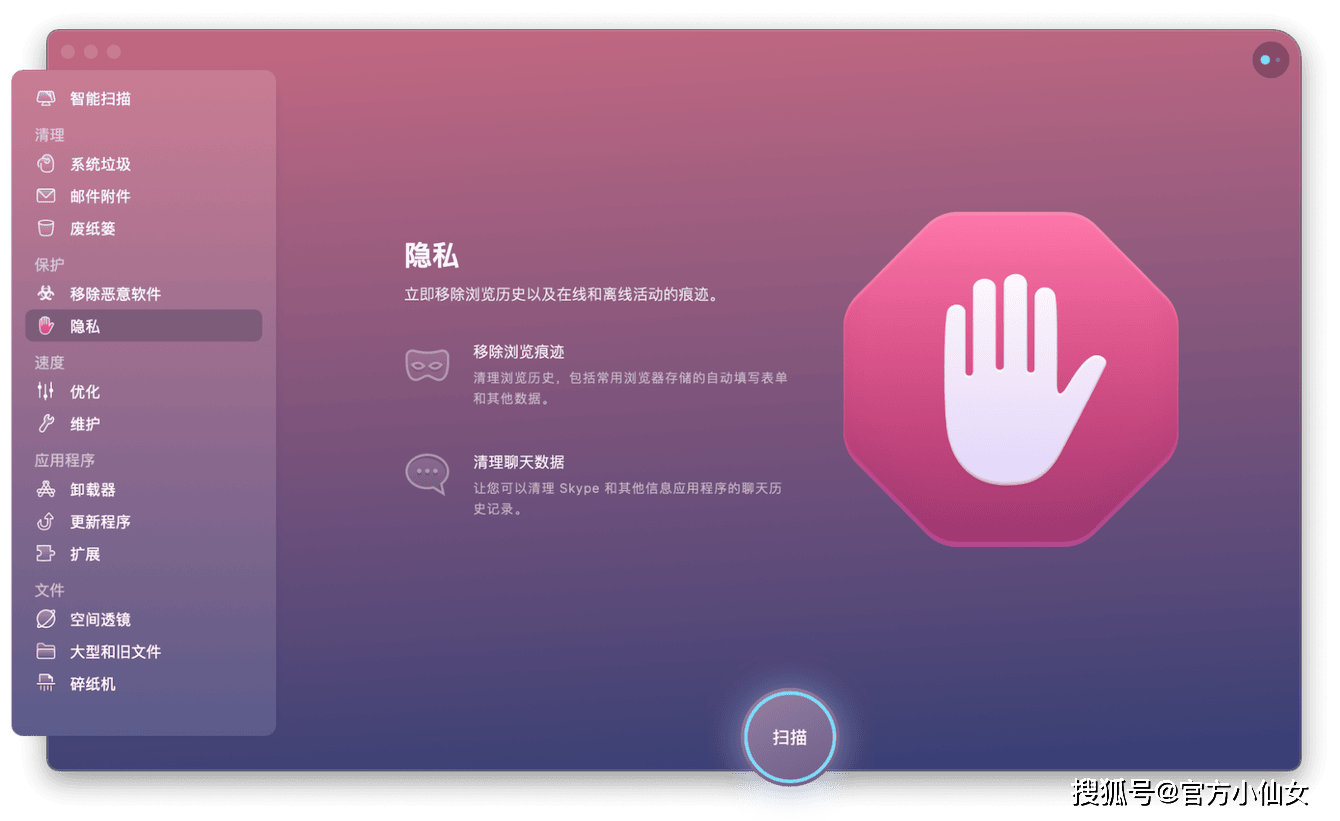1340x821 pixels.
Task: Click the Space Lens planet icon
Action: coord(45,619)
